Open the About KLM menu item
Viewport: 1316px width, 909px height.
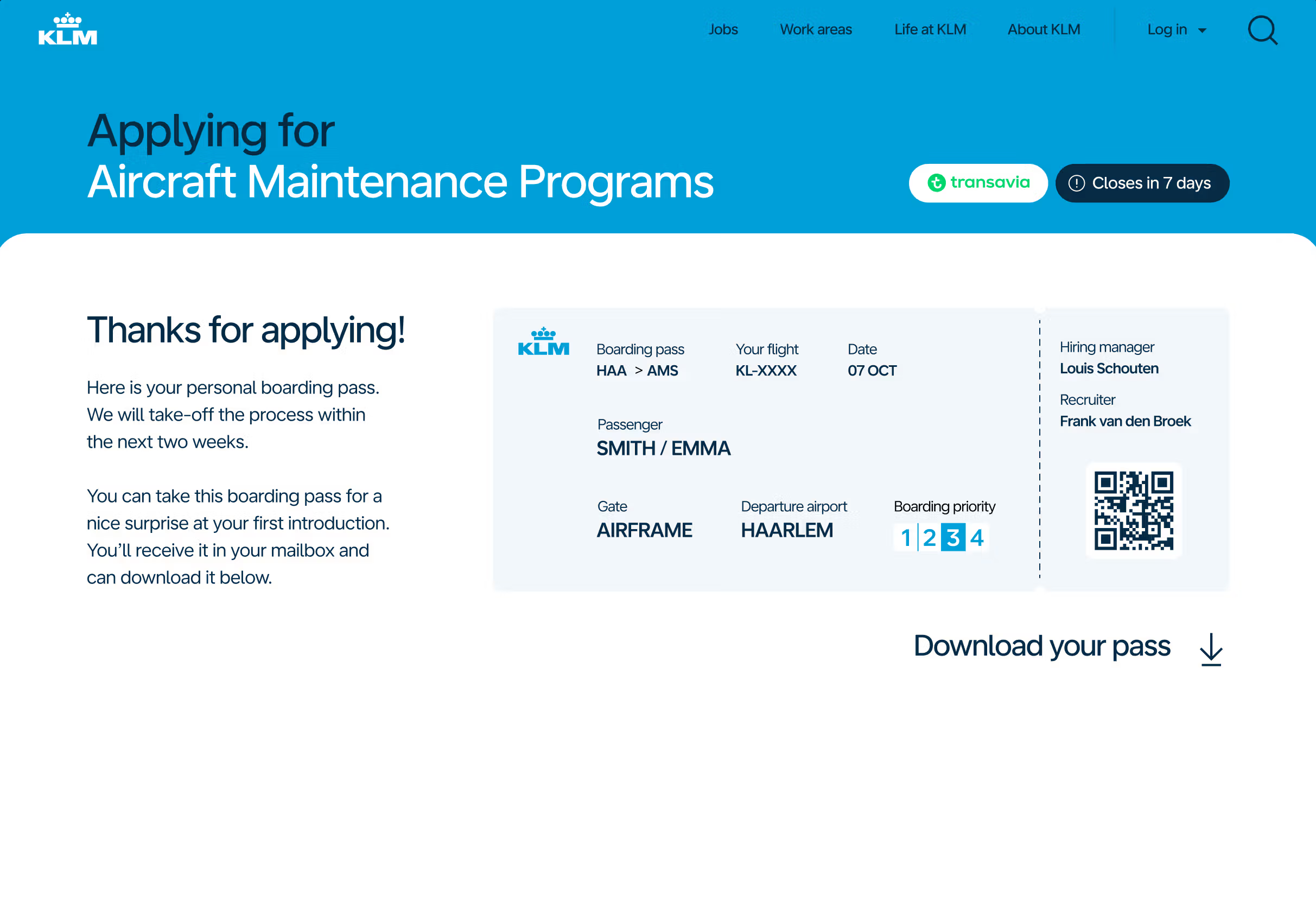(x=1044, y=29)
